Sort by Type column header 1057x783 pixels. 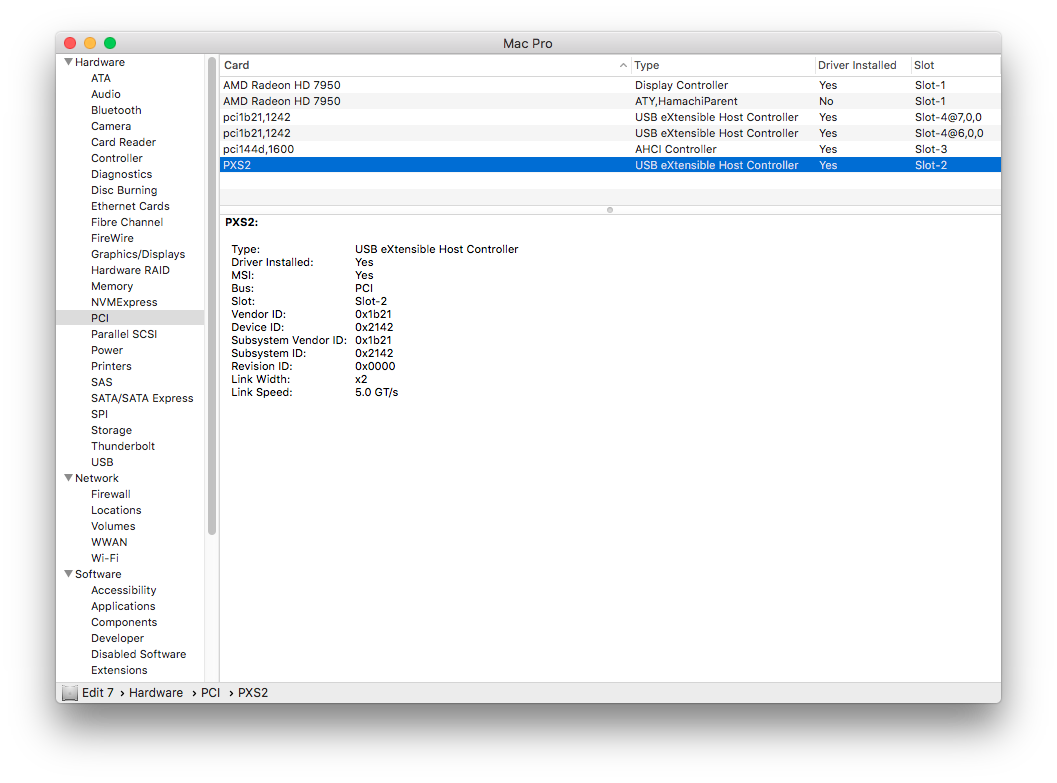click(723, 65)
